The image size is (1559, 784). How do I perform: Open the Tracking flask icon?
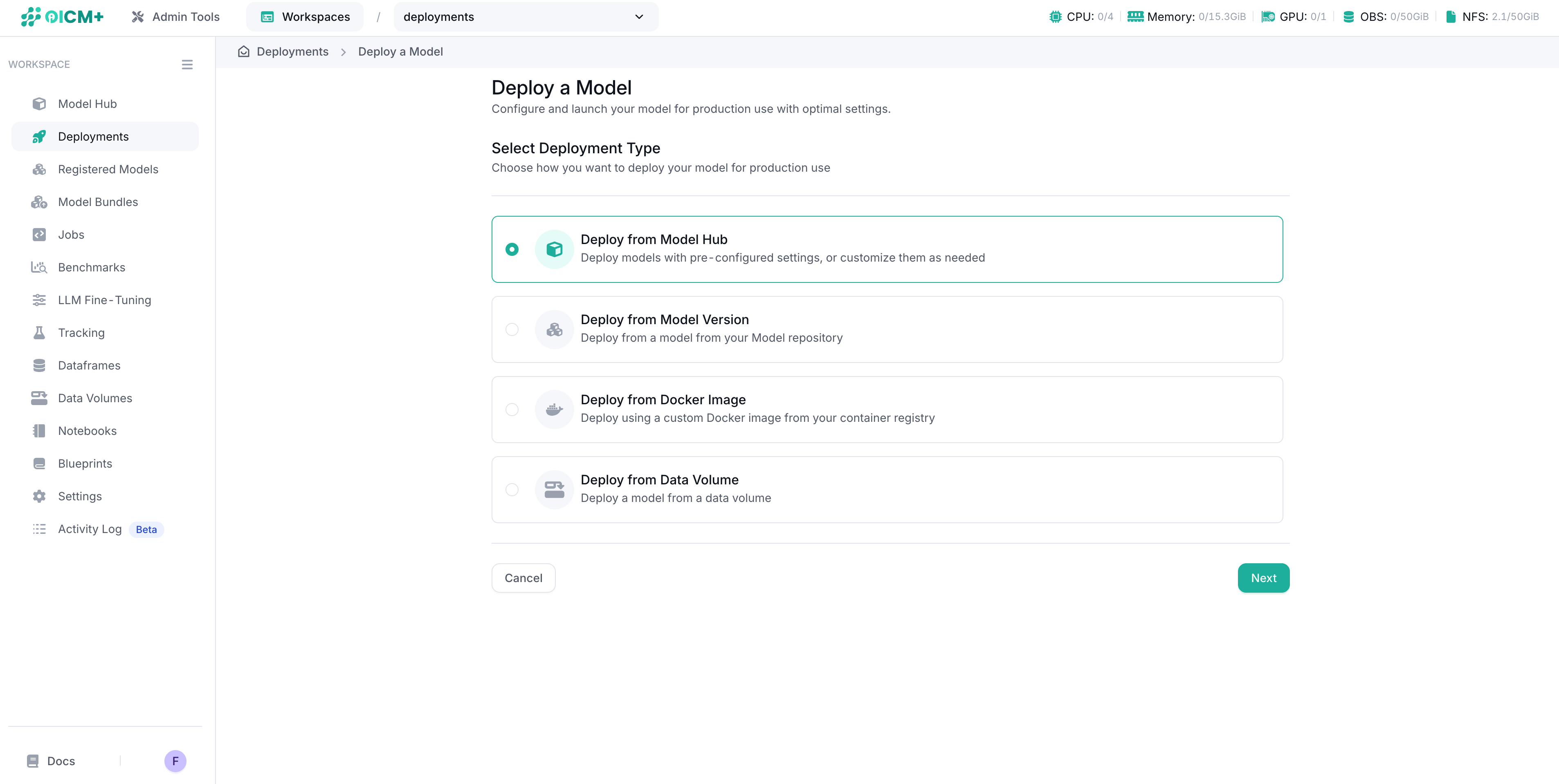click(39, 332)
